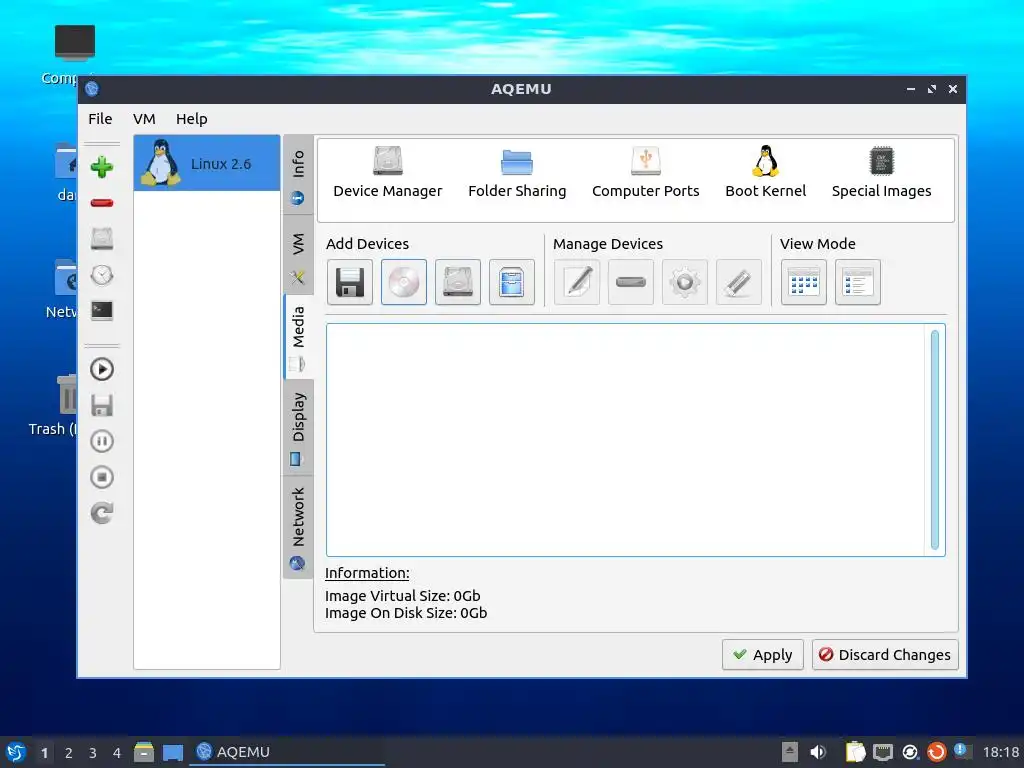The width and height of the screenshot is (1024, 768).
Task: Click the volume icon in system tray
Action: point(818,752)
